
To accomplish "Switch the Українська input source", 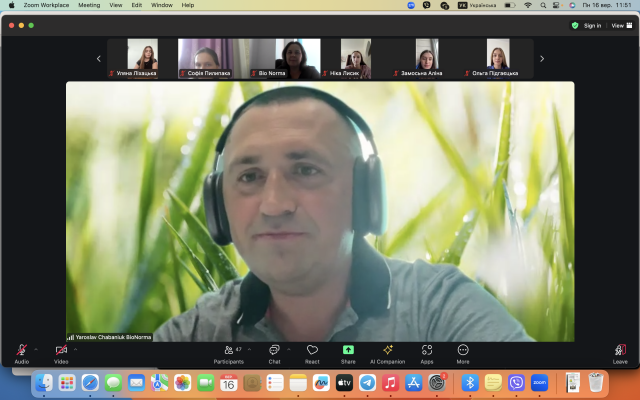I will pos(477,5).
